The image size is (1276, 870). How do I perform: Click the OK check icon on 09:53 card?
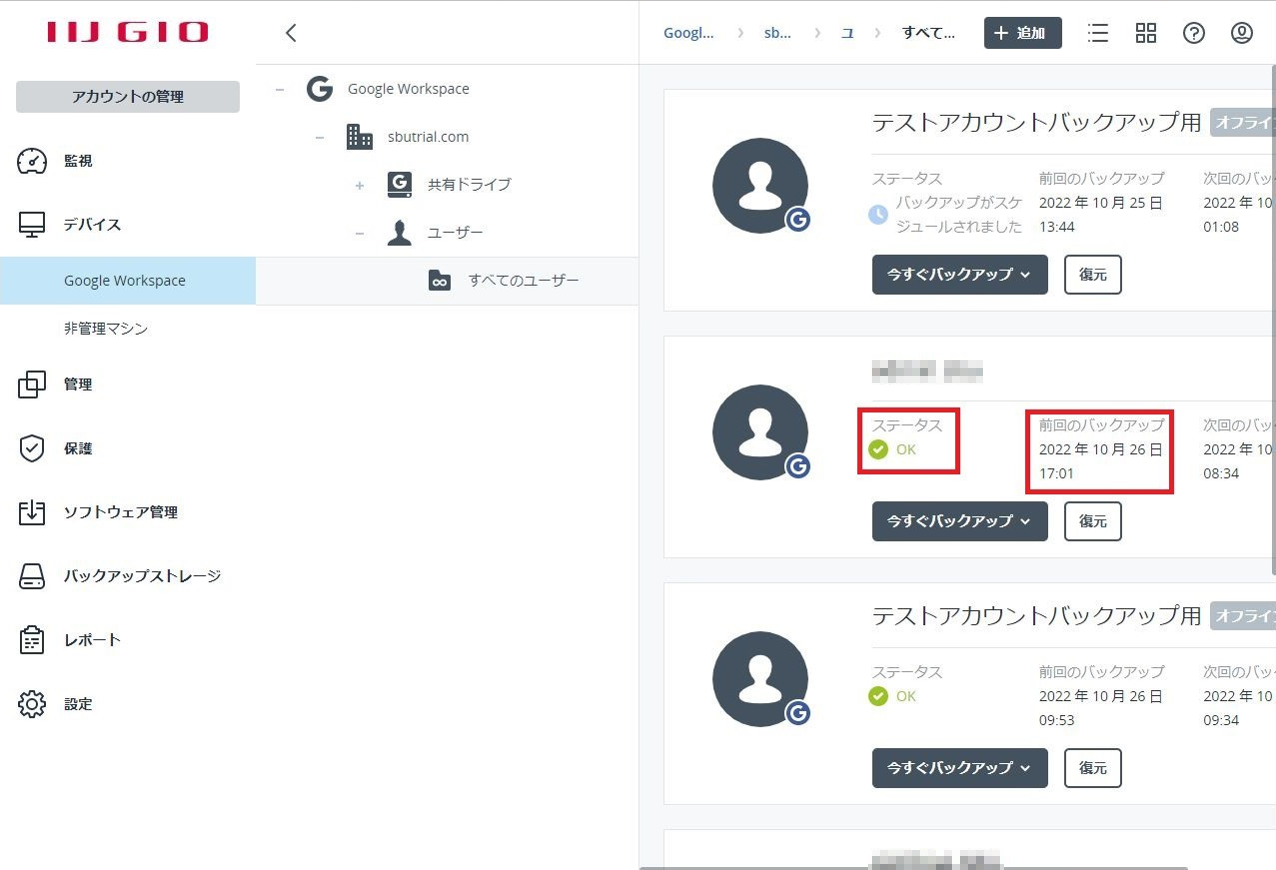coord(878,696)
